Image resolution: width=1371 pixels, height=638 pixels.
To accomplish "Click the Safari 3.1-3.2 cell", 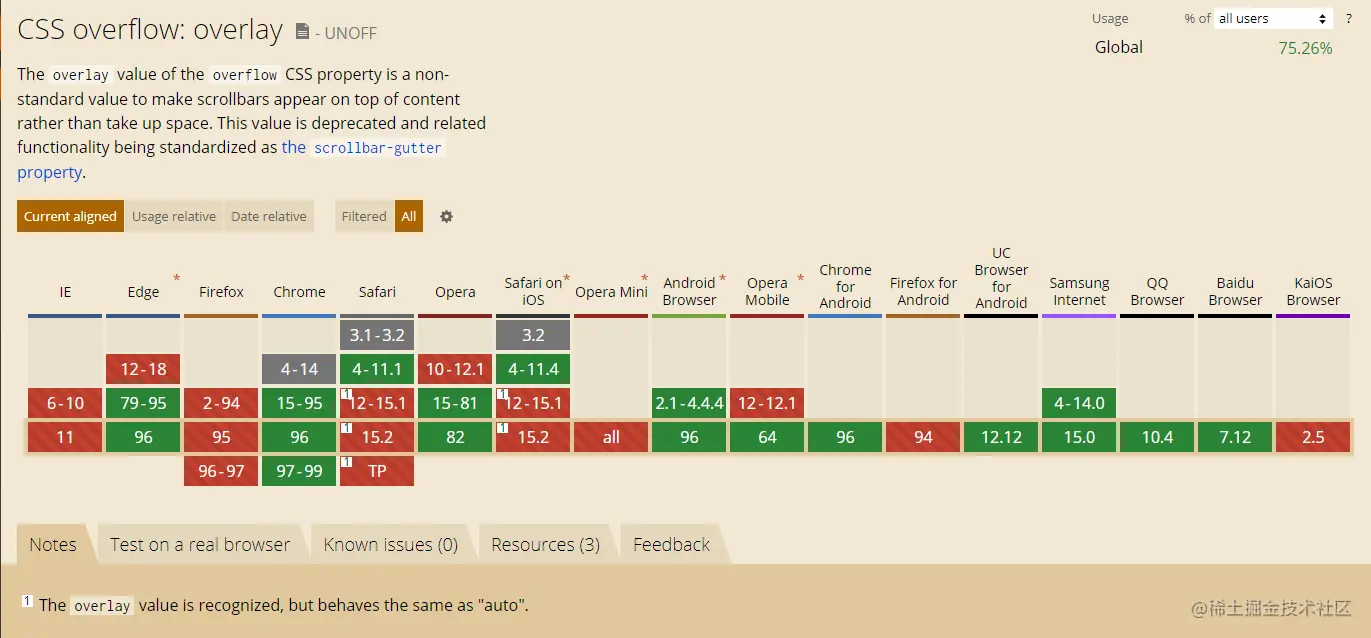I will tap(377, 335).
